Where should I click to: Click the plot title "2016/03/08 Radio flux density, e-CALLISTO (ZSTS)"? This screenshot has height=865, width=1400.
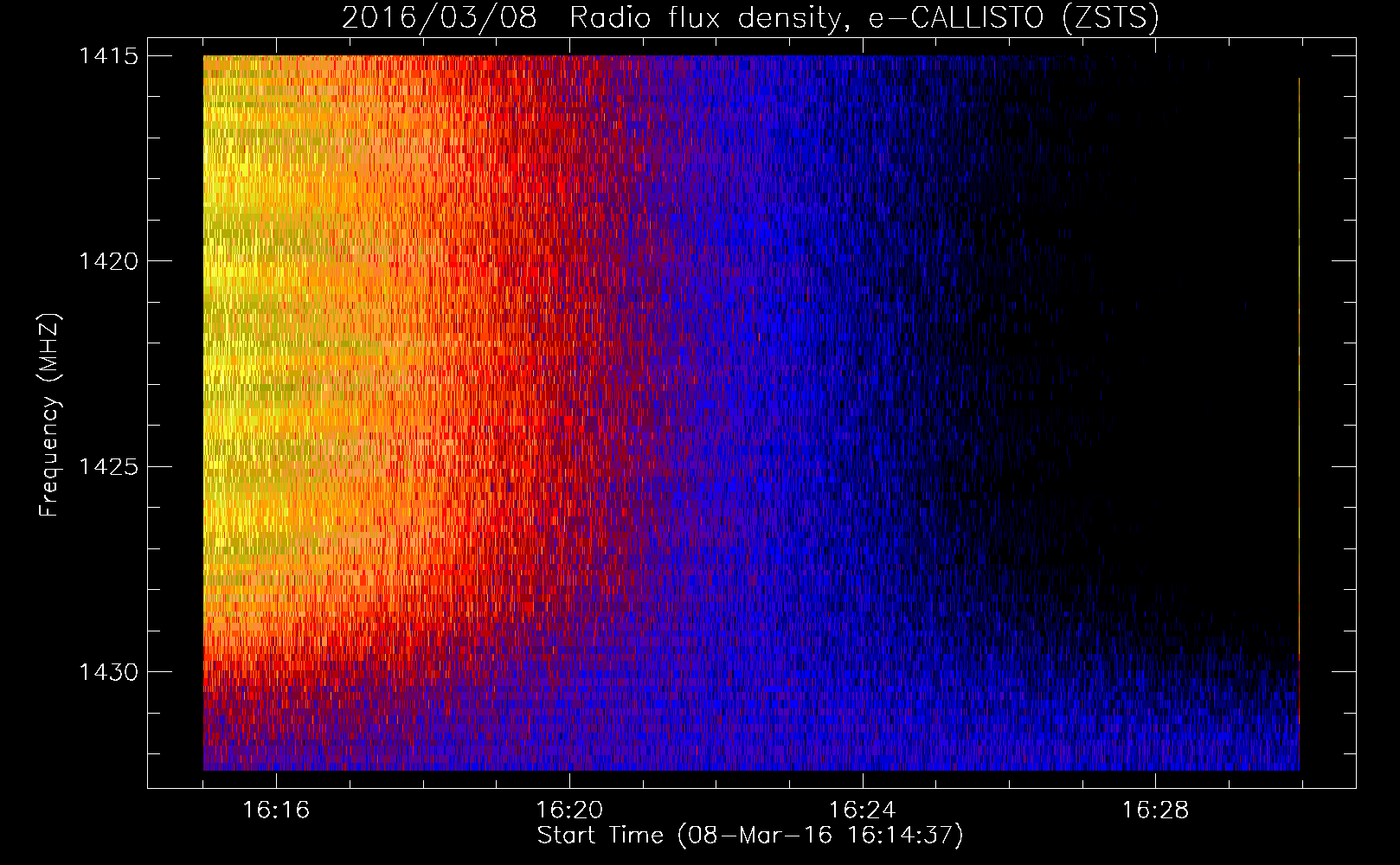coord(750,18)
